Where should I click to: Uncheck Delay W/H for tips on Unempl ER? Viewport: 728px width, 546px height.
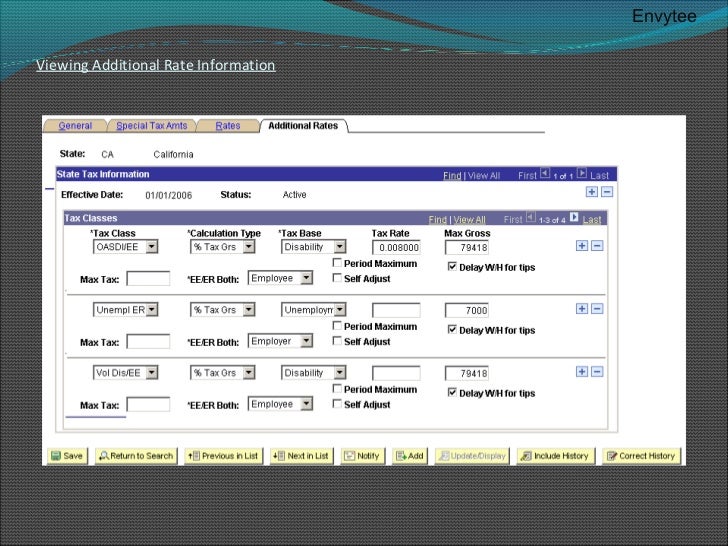tap(452, 330)
